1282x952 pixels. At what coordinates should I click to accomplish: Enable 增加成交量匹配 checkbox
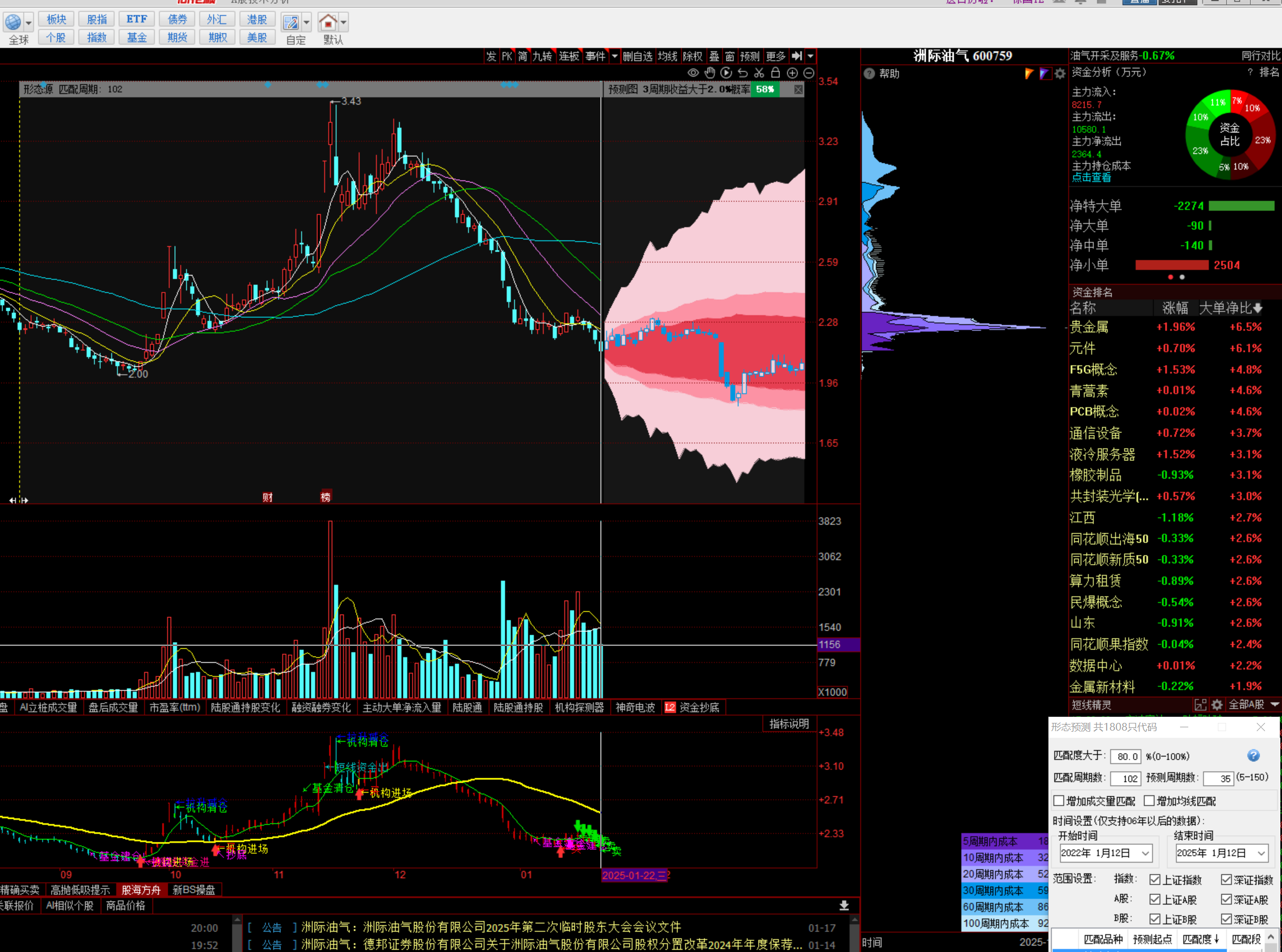[x=1058, y=800]
